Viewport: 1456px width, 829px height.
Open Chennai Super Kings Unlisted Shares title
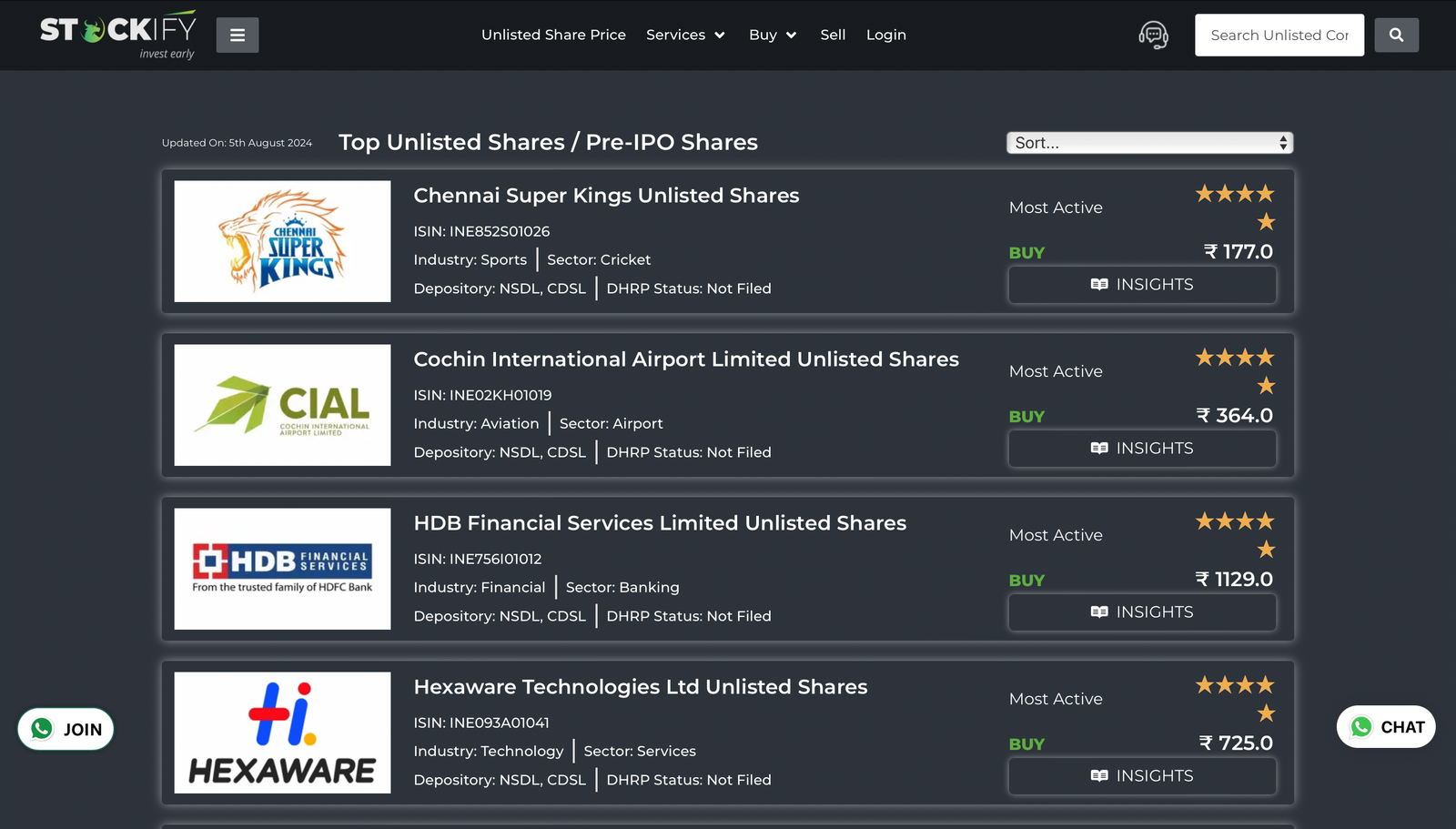[x=606, y=196]
